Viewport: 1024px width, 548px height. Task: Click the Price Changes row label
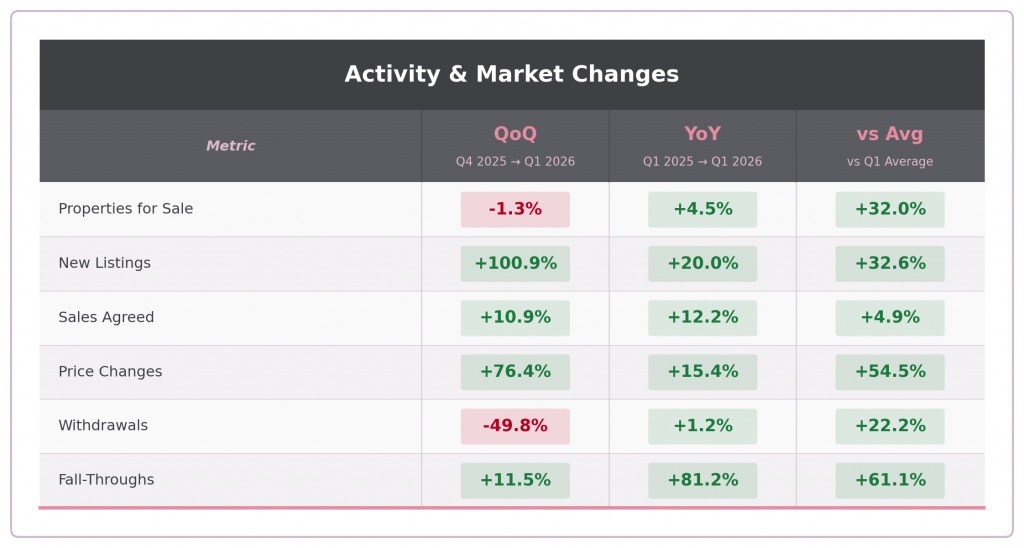pyautogui.click(x=110, y=371)
